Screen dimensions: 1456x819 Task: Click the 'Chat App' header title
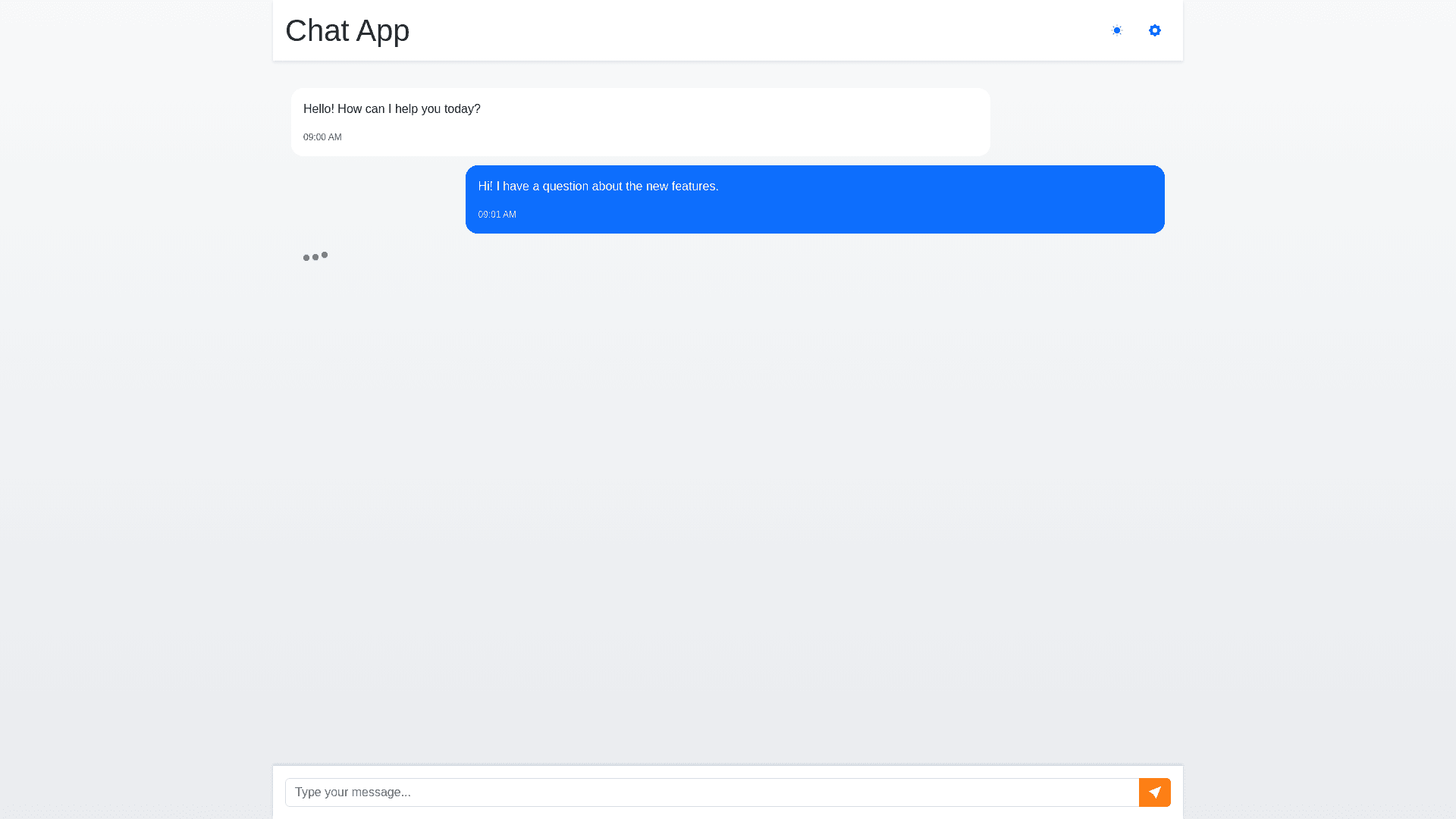coord(347,31)
